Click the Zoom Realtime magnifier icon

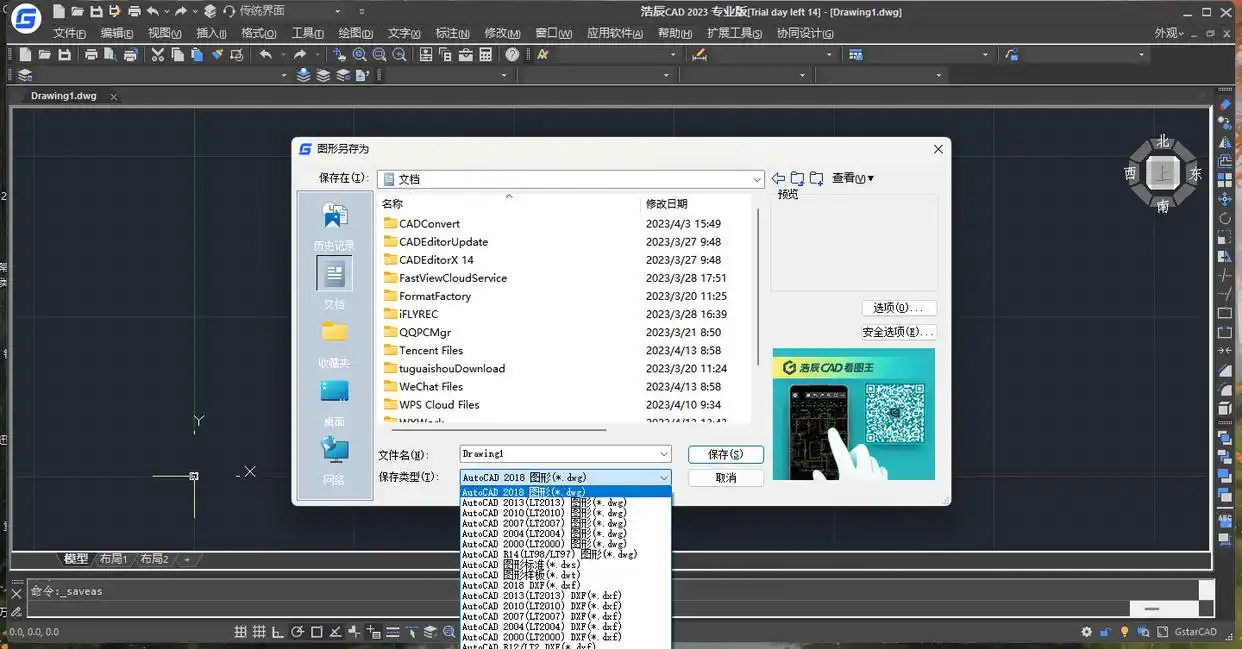(x=359, y=54)
